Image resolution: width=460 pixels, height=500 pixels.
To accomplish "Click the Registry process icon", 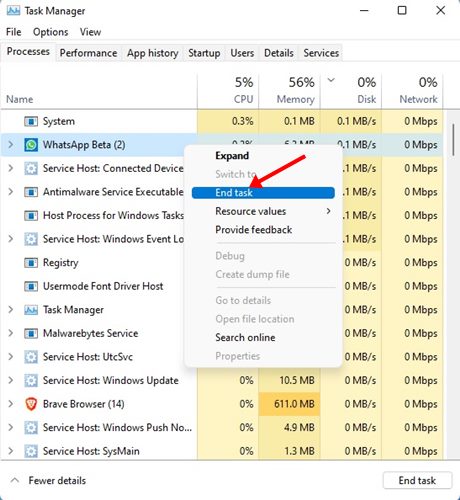I will 31,263.
